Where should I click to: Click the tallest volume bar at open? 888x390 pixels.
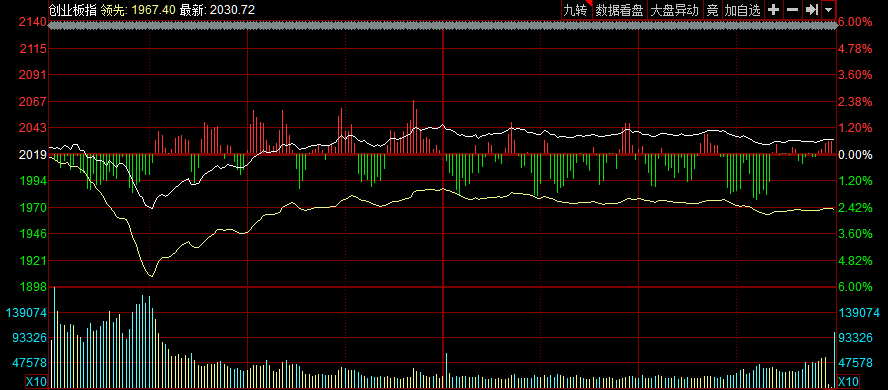point(54,337)
